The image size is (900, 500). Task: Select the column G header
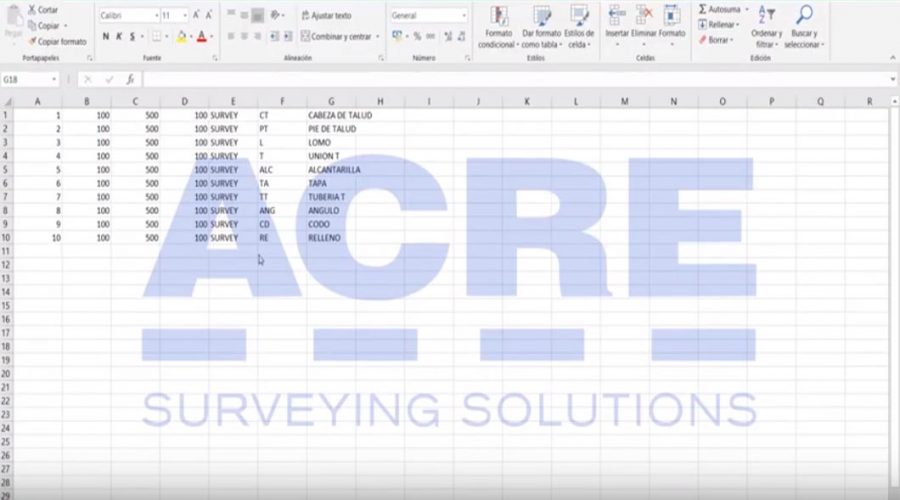(x=331, y=101)
